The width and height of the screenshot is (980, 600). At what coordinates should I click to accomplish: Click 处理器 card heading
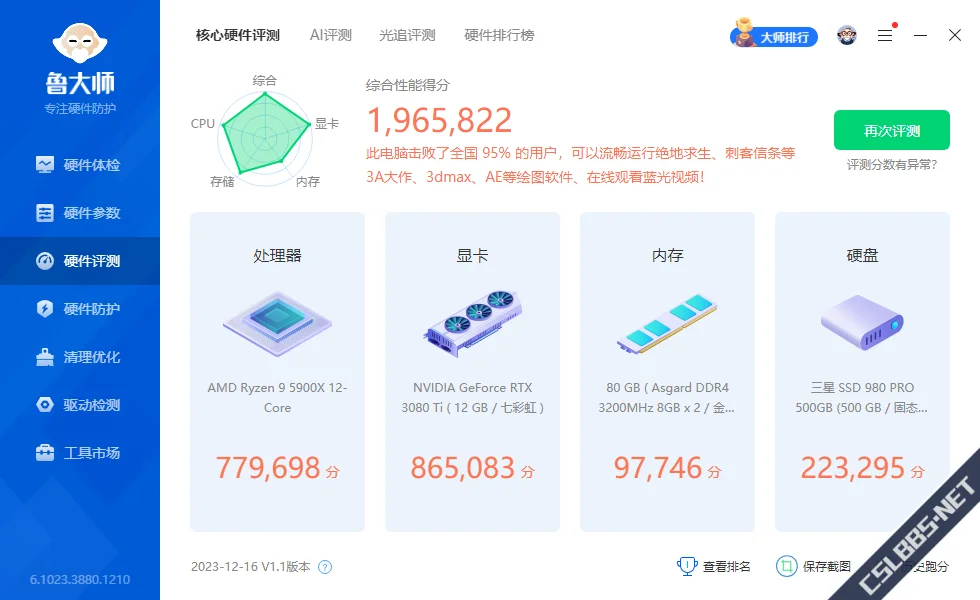pyautogui.click(x=278, y=256)
